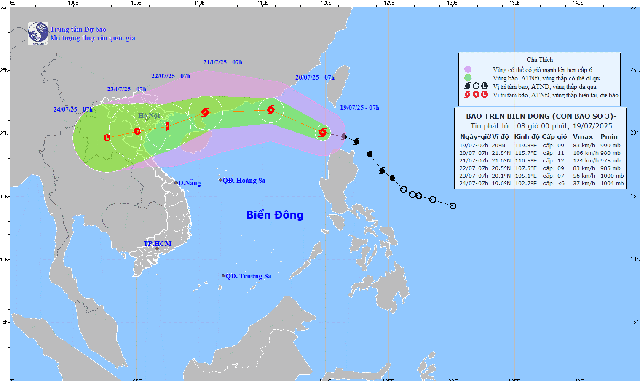Screen dimensions: 640x381
Task: Click the Vmax column header in the forecast table
Action: [x=582, y=136]
